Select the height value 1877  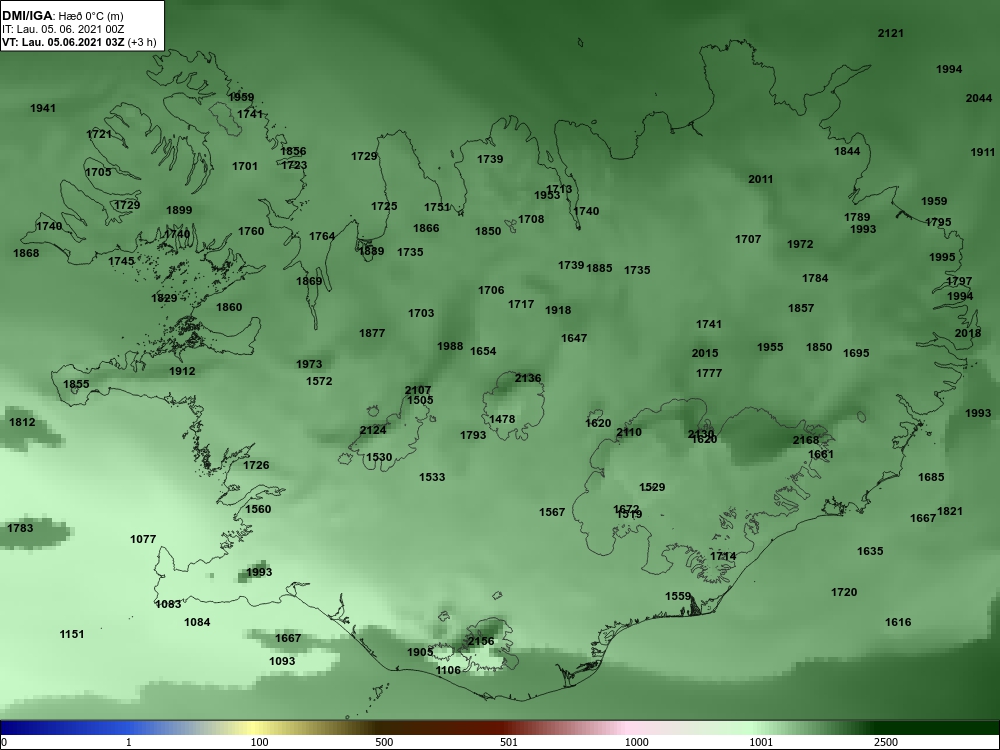[372, 334]
